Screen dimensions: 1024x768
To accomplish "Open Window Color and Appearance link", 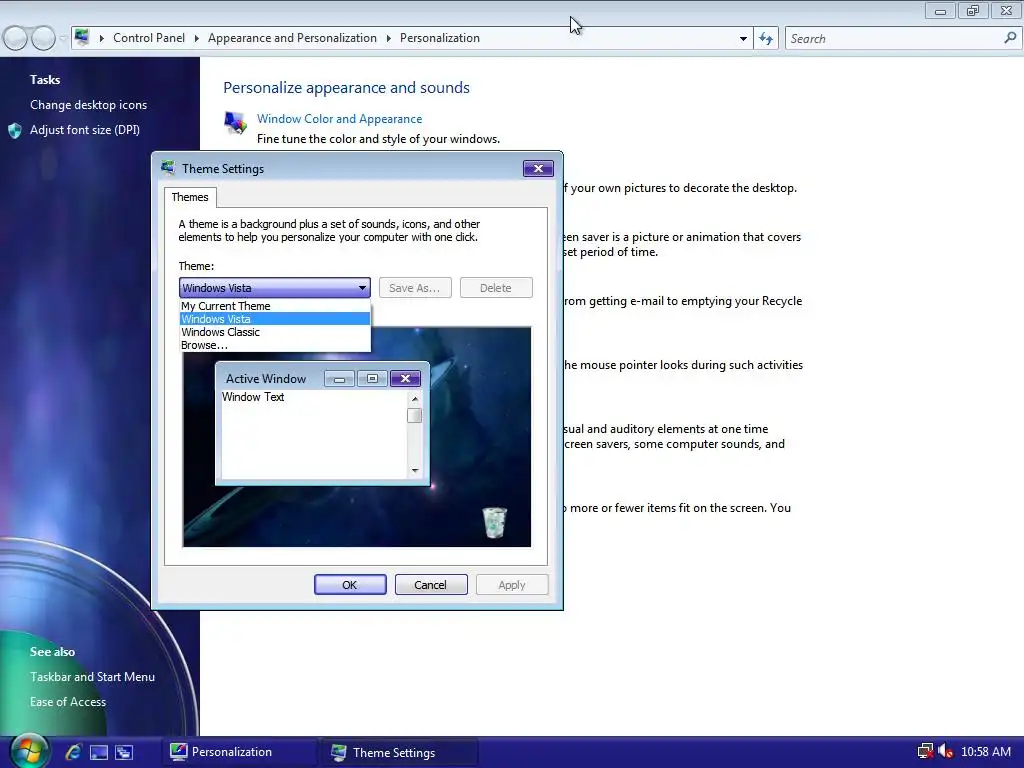I will tap(340, 119).
